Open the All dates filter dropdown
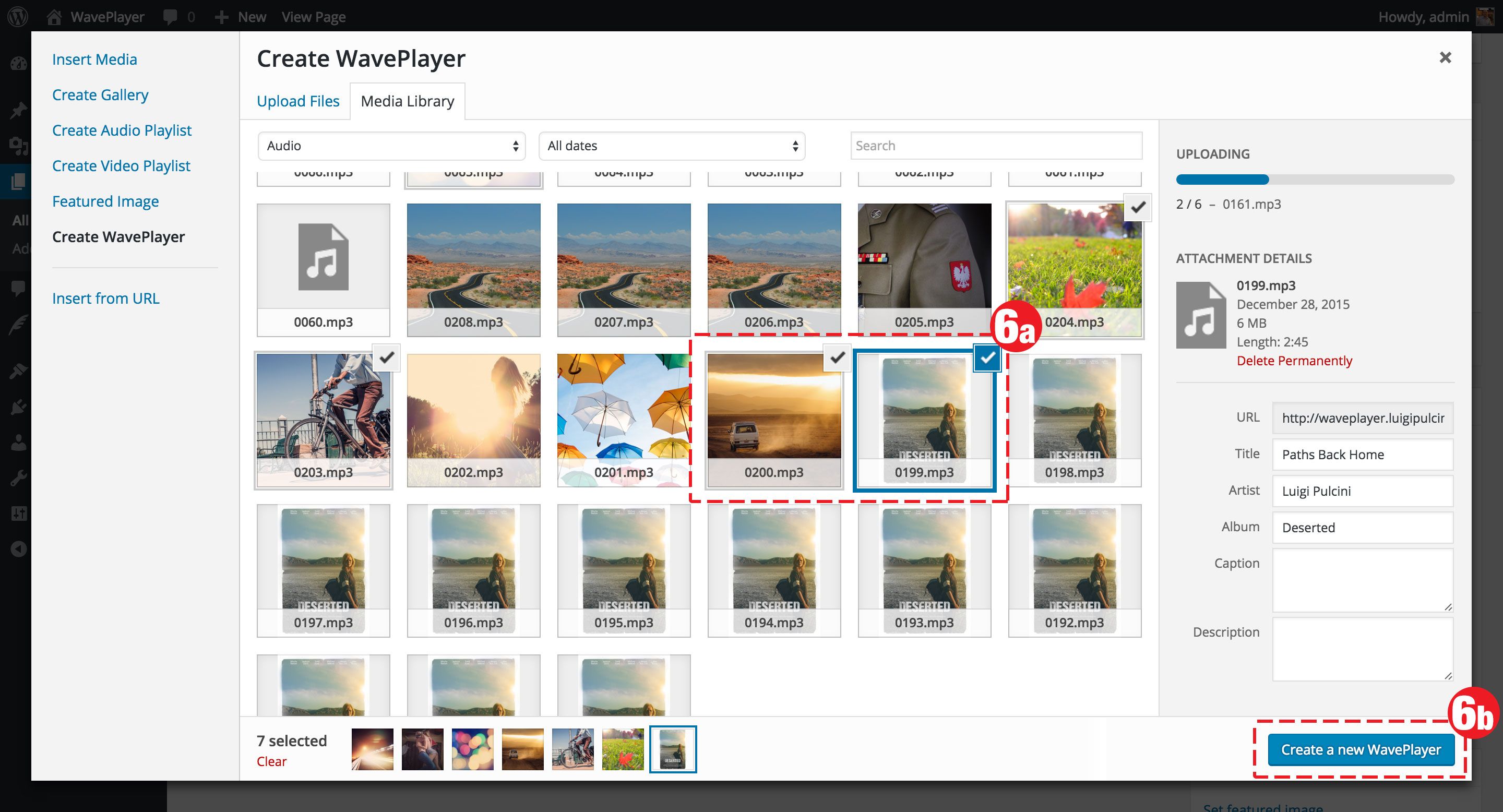Screen dimensions: 1503x812 click(x=672, y=146)
